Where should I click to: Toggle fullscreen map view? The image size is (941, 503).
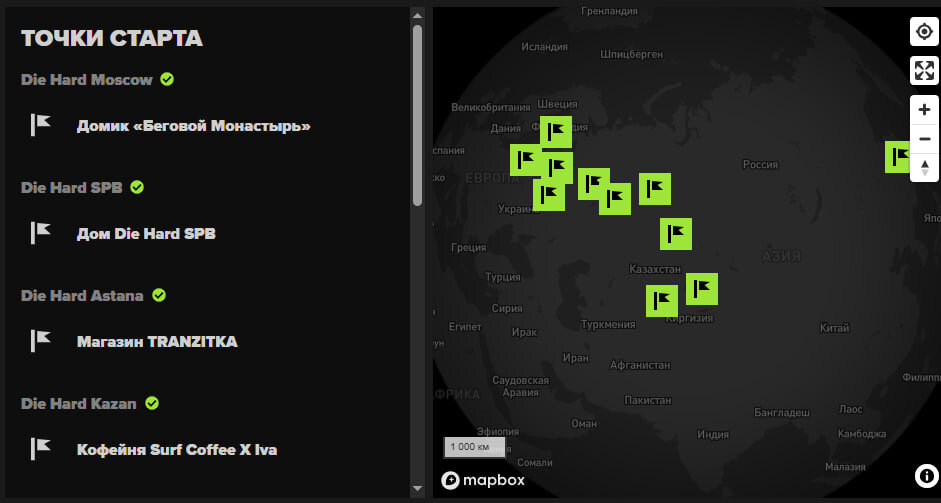(x=924, y=70)
